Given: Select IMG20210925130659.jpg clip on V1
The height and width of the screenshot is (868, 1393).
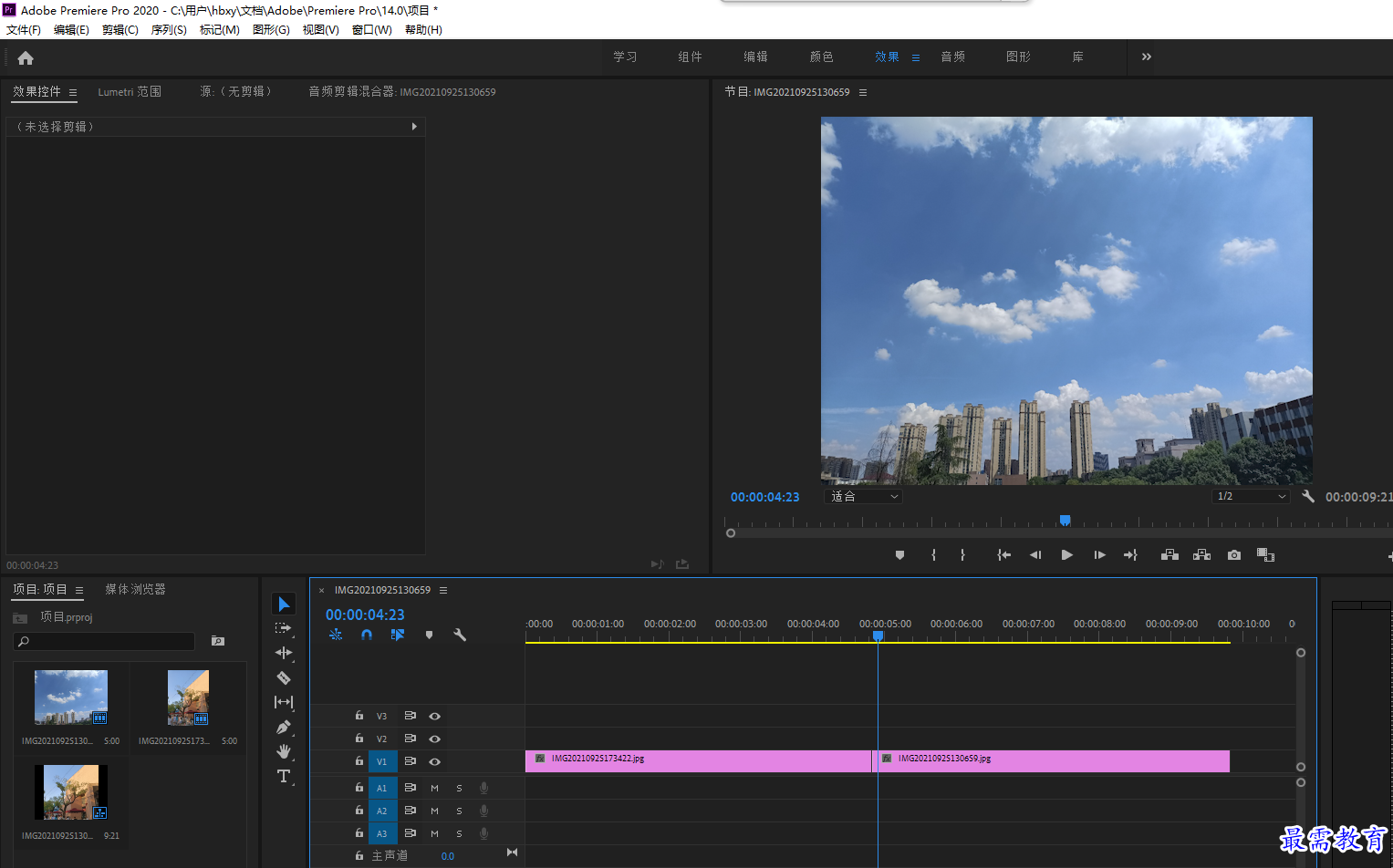Looking at the screenshot, I should [1053, 761].
